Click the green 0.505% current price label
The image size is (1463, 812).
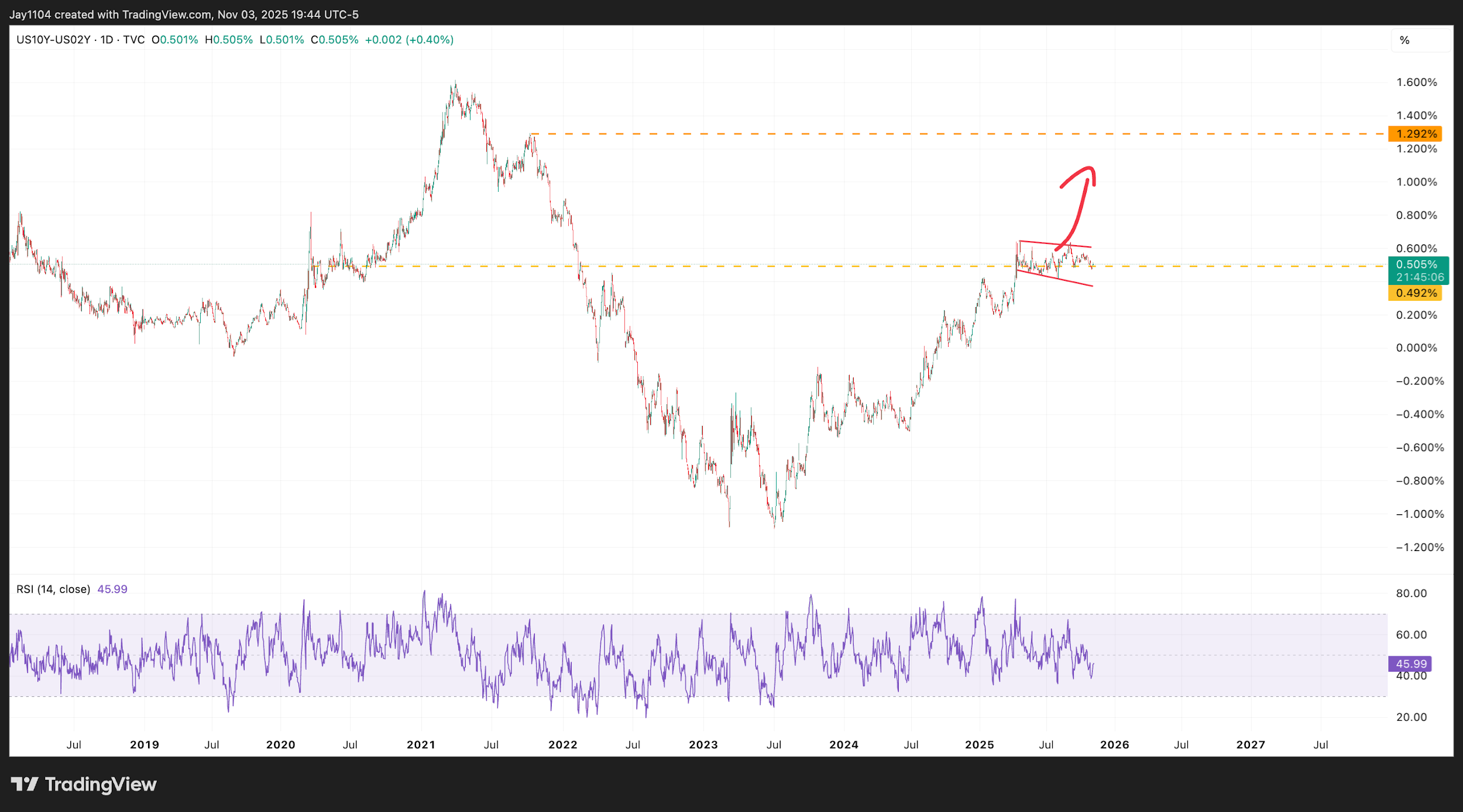[1416, 264]
